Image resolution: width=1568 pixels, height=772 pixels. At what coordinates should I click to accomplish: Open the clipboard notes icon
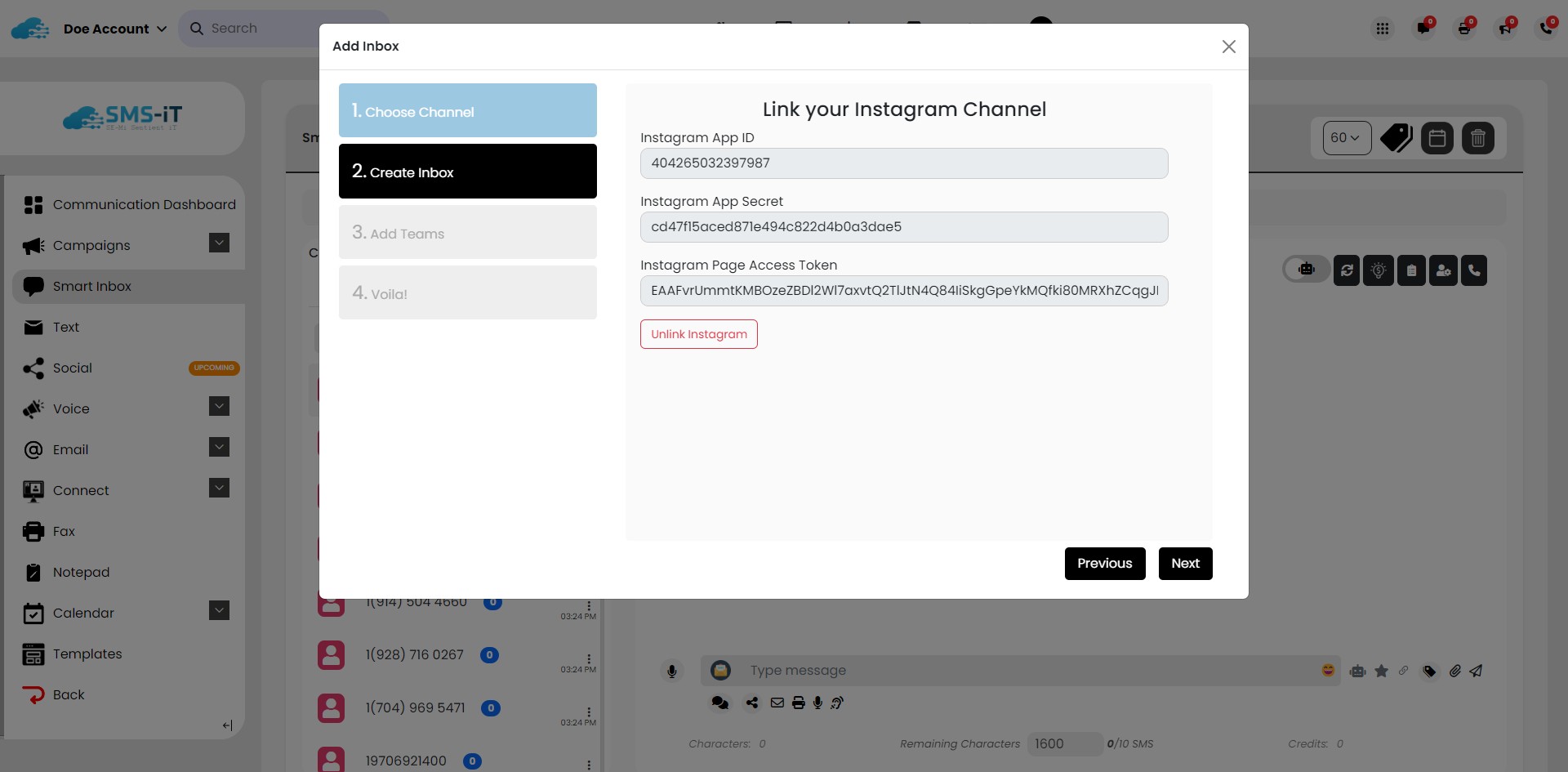click(1411, 270)
